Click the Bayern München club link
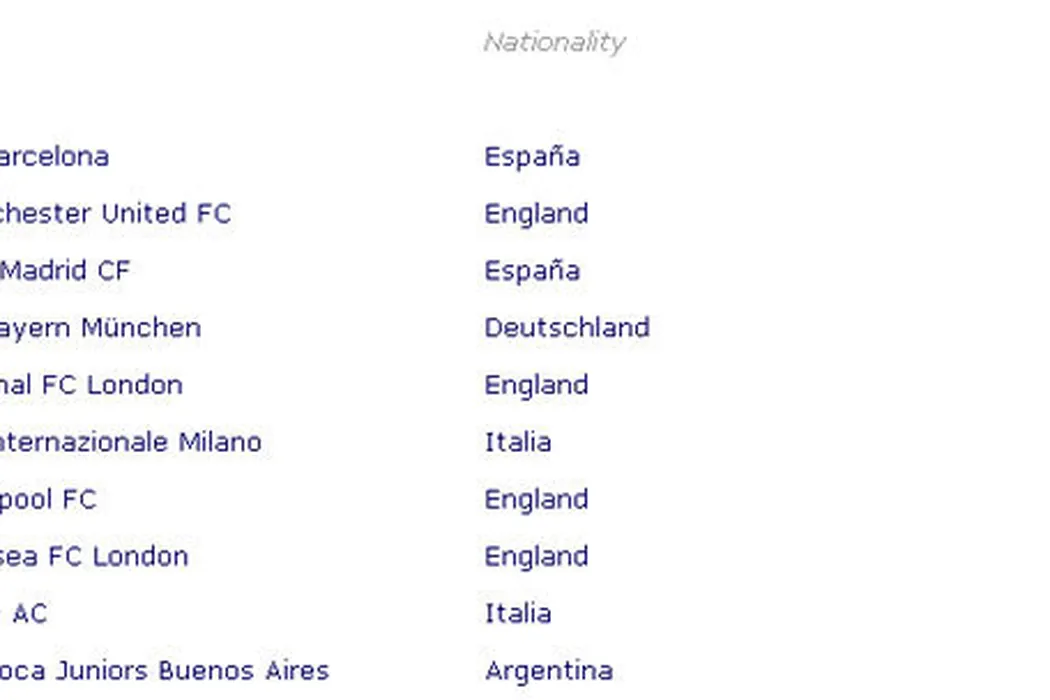This screenshot has height=700, width=1050. (99, 328)
